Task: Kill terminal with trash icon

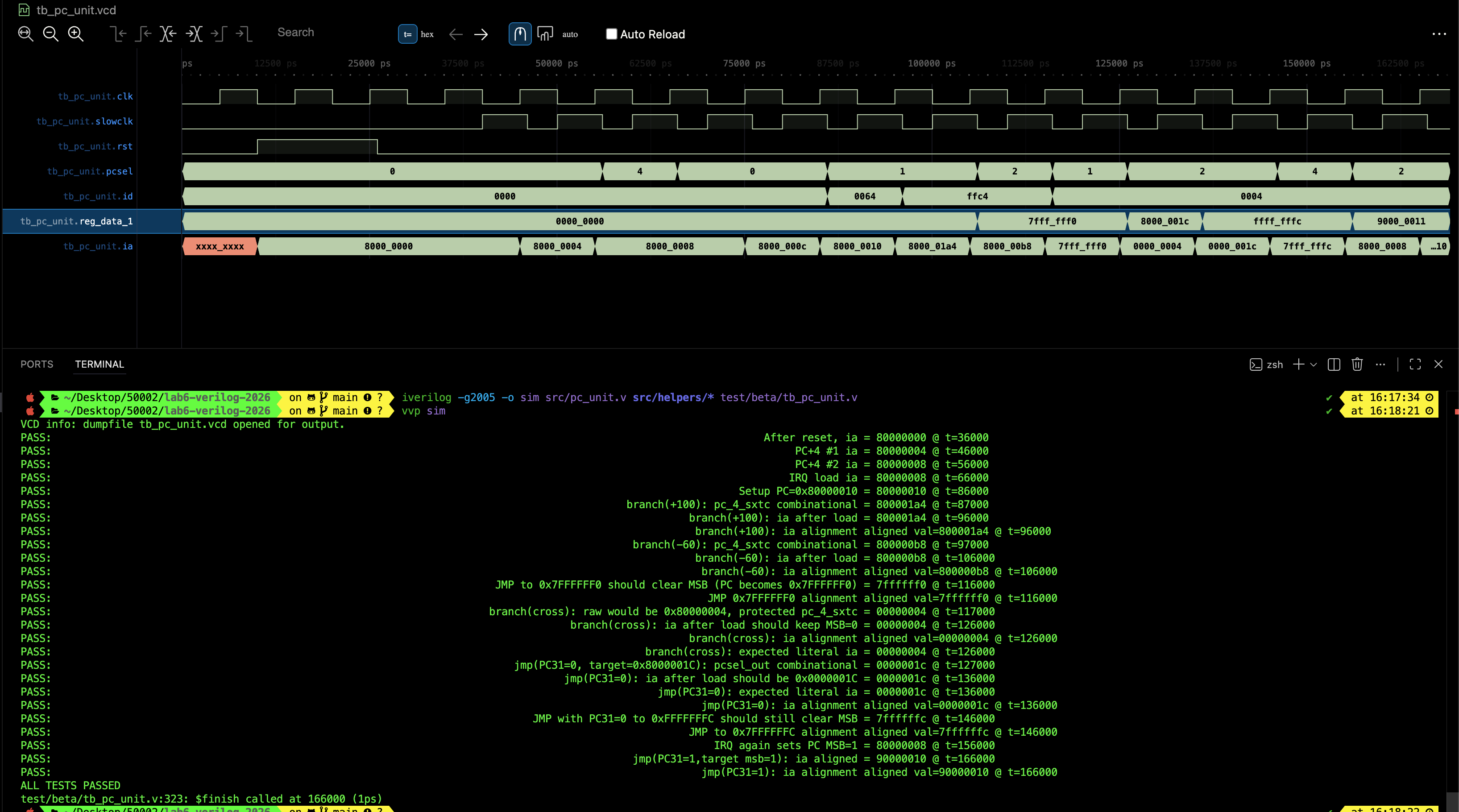Action: click(x=1357, y=364)
